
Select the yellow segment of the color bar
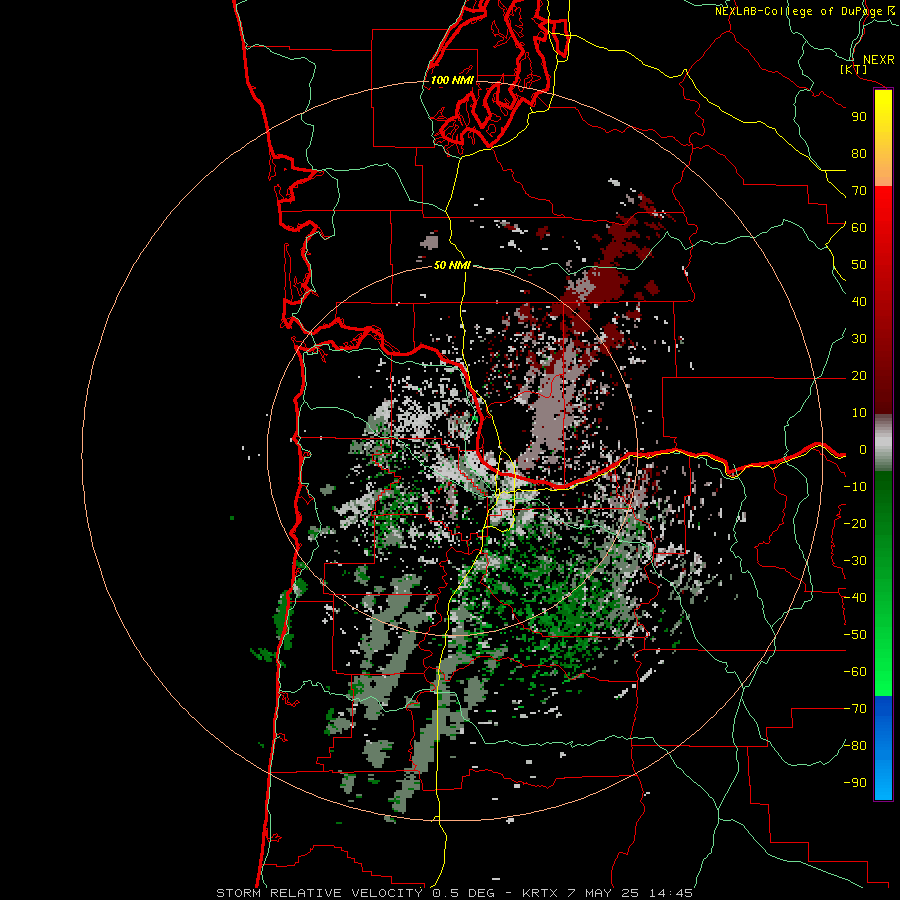pos(883,138)
